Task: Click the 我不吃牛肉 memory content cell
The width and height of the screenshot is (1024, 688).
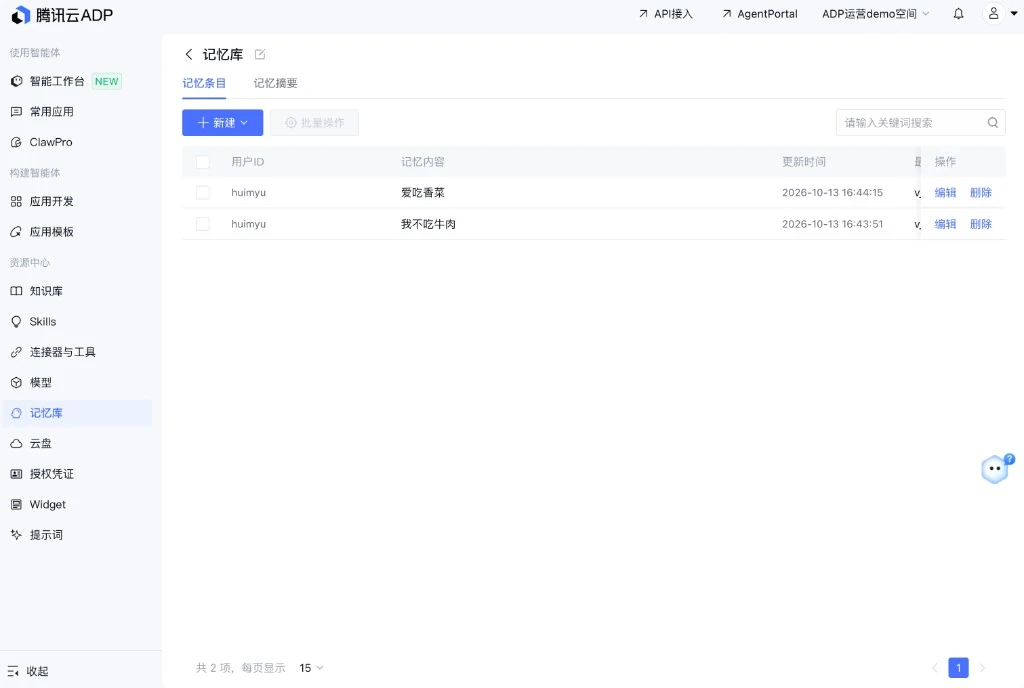Action: pyautogui.click(x=428, y=224)
